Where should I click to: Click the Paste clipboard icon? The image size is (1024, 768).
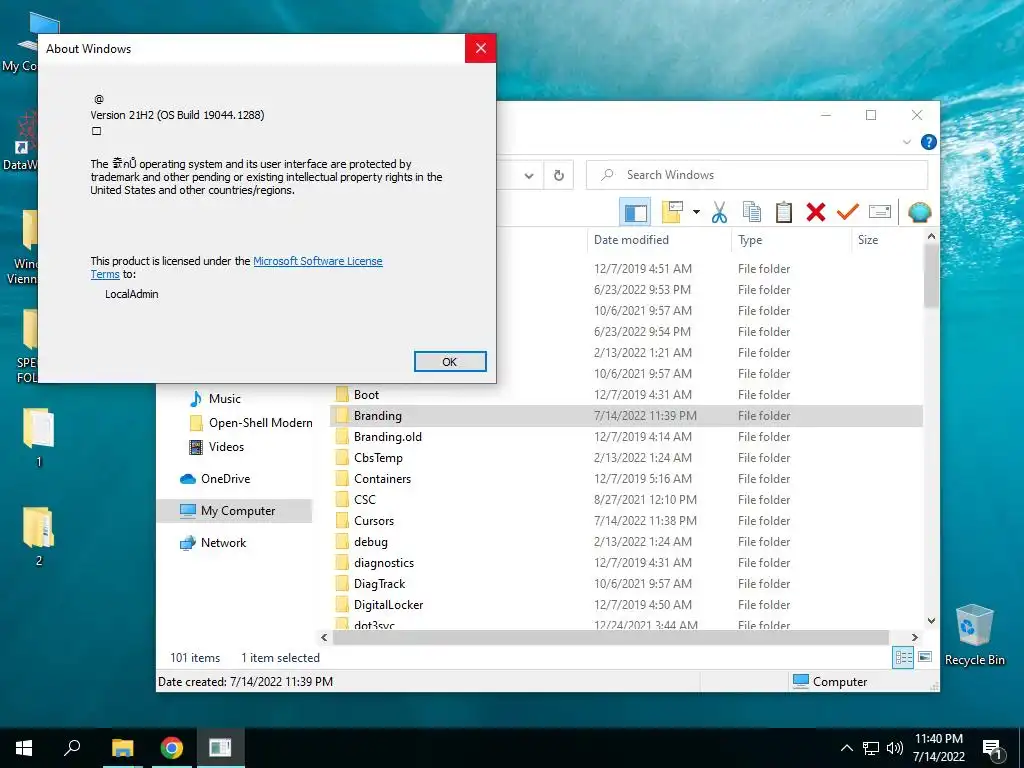click(784, 212)
